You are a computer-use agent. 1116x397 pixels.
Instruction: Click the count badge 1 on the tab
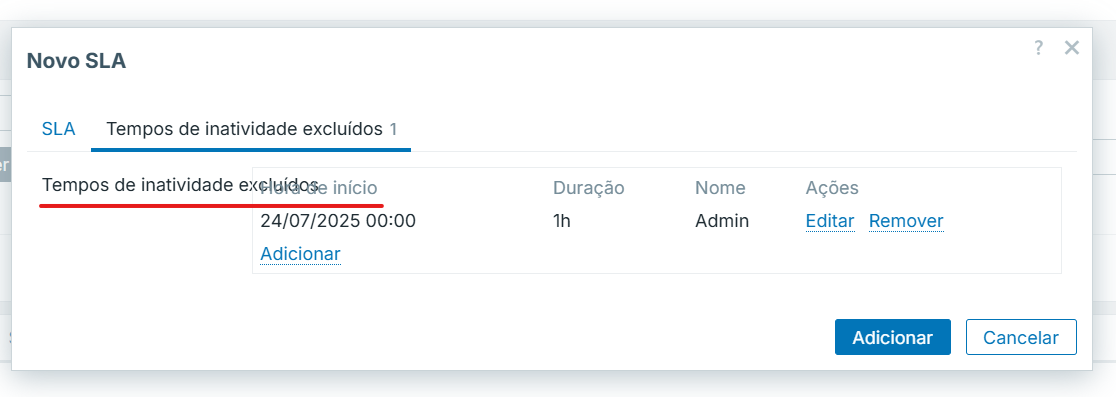click(393, 129)
